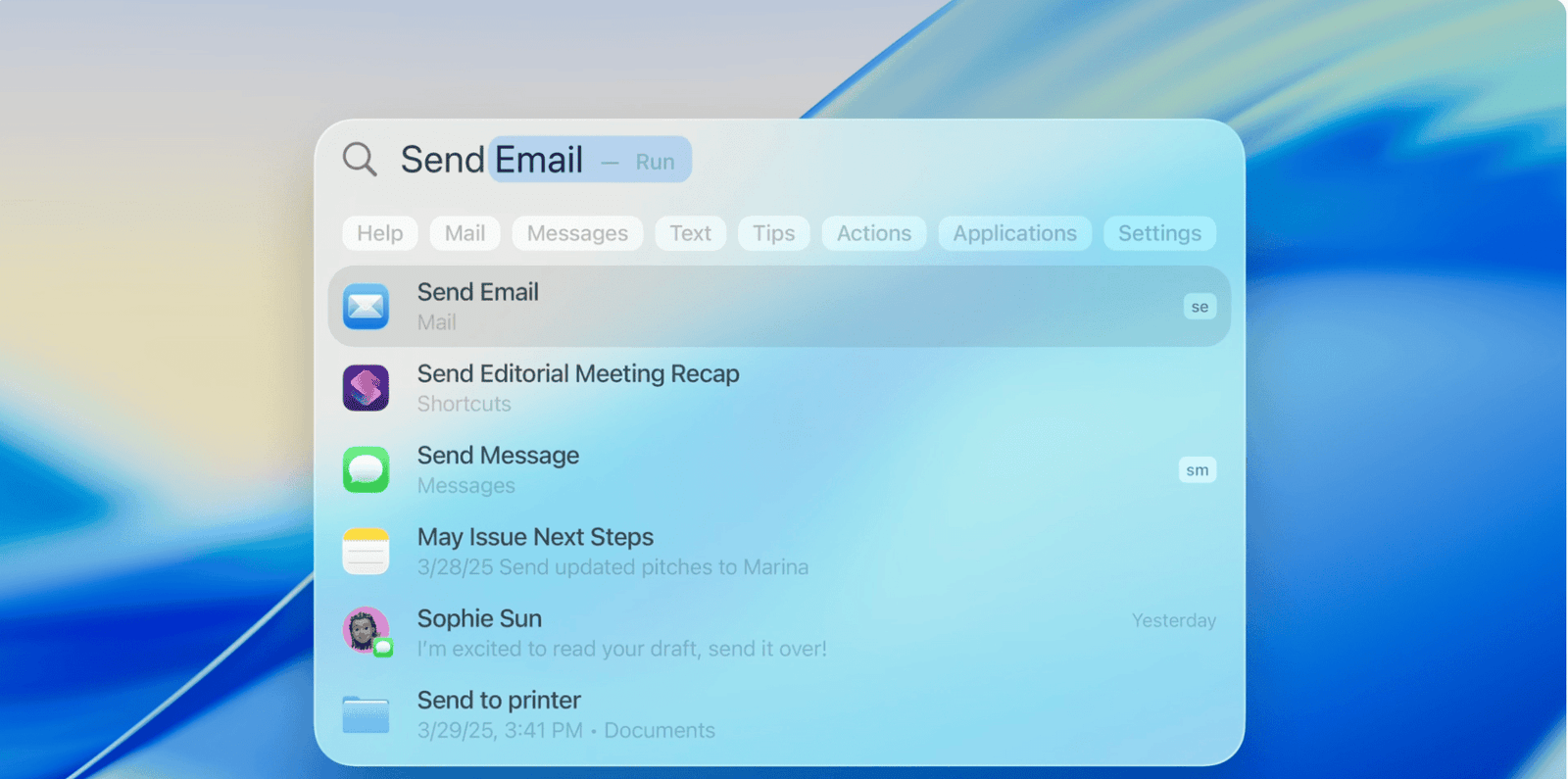Open the May Issue Next Steps note
Viewport: 1568px width, 779px height.
[x=779, y=551]
